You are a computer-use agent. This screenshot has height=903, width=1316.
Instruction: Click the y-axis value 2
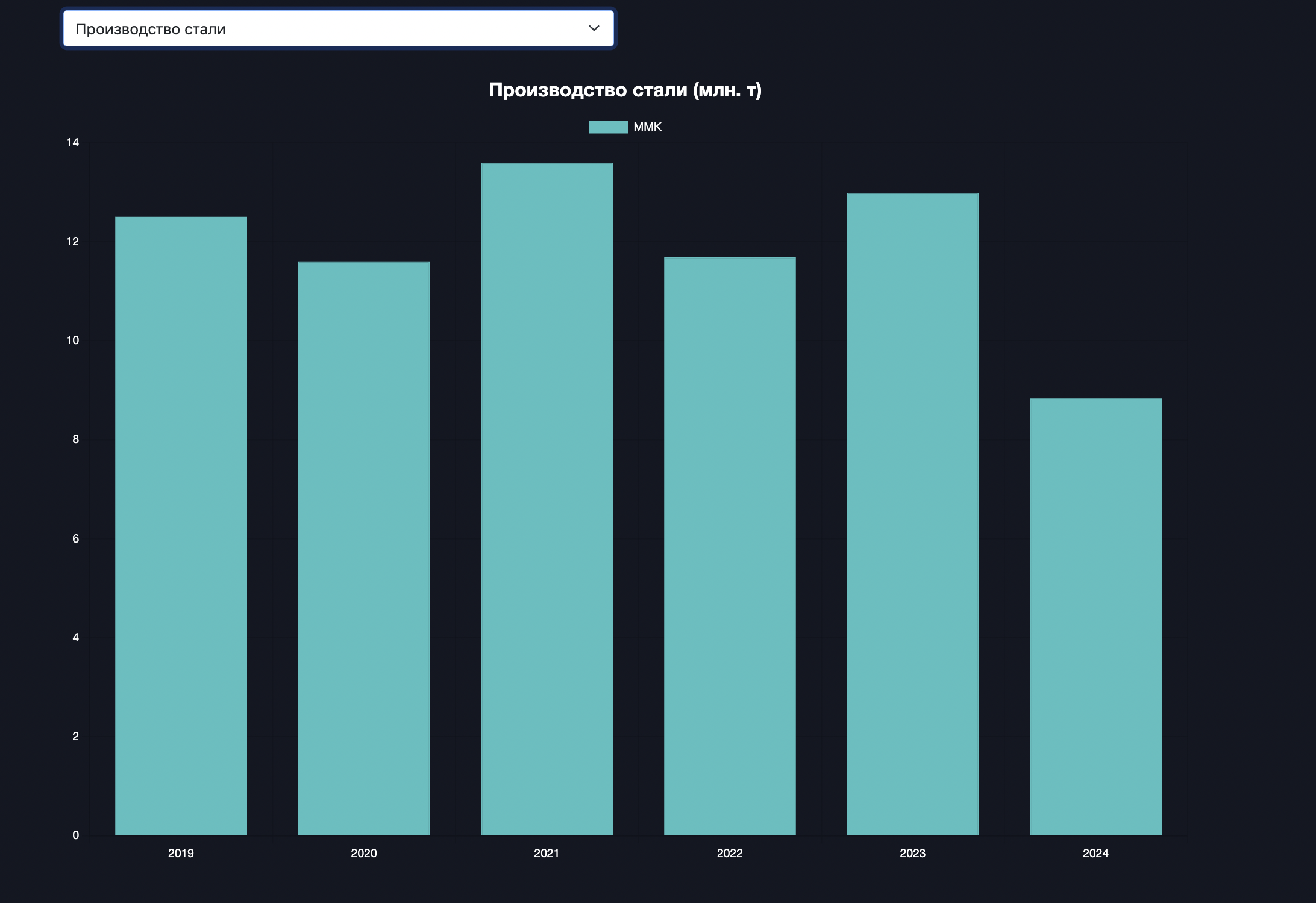tap(75, 736)
